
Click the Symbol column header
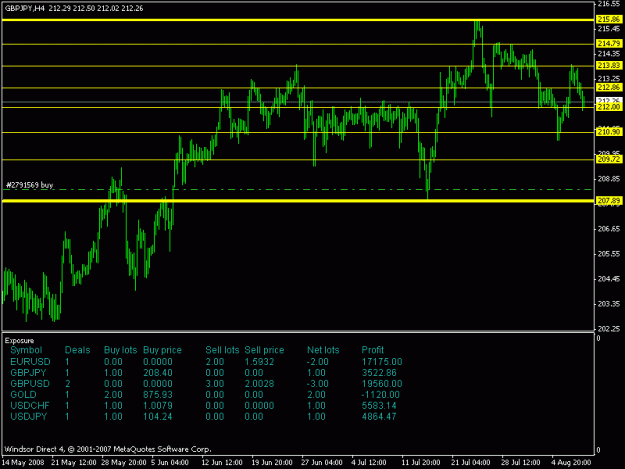pyautogui.click(x=26, y=350)
